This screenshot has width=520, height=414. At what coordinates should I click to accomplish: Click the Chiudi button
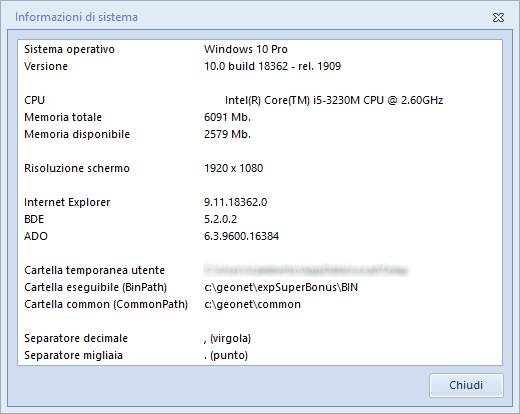[466, 385]
